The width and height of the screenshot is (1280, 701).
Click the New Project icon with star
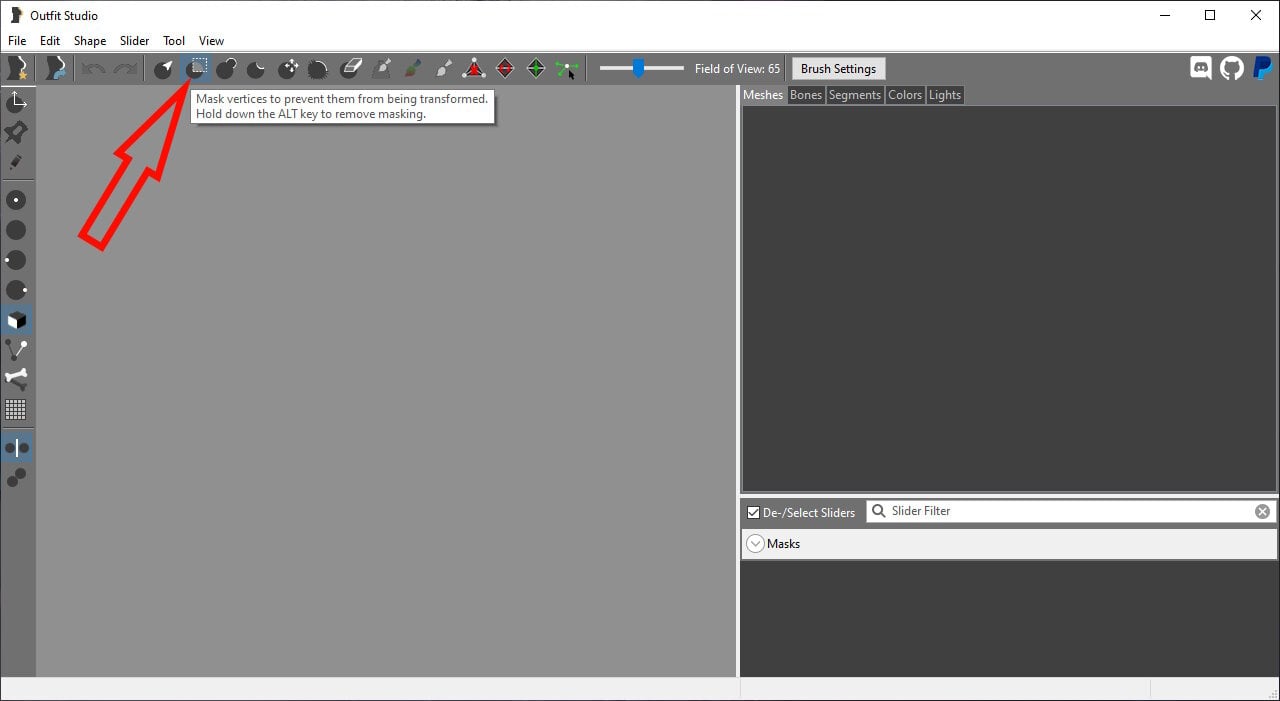pyautogui.click(x=17, y=68)
